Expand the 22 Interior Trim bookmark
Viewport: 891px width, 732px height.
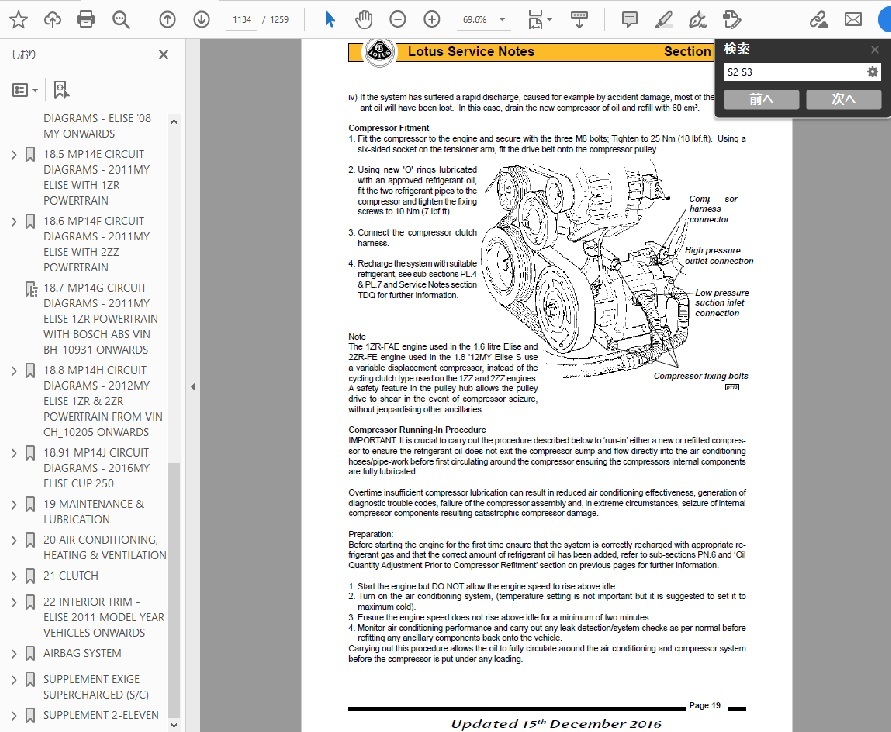click(x=14, y=602)
